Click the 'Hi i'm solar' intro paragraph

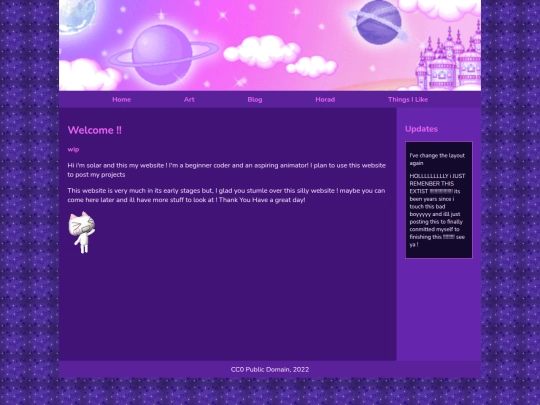tap(227, 170)
